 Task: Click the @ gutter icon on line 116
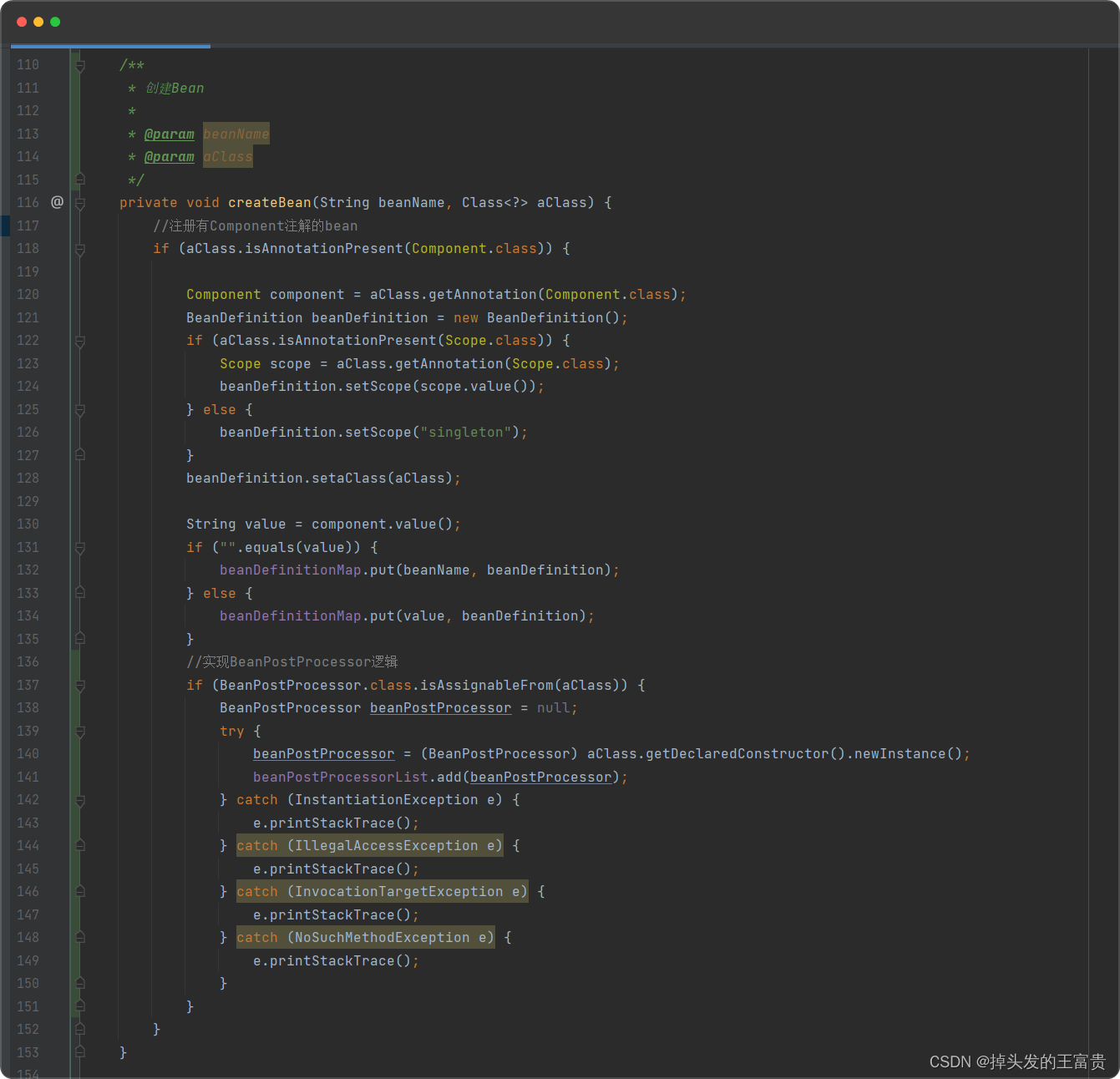pos(57,202)
